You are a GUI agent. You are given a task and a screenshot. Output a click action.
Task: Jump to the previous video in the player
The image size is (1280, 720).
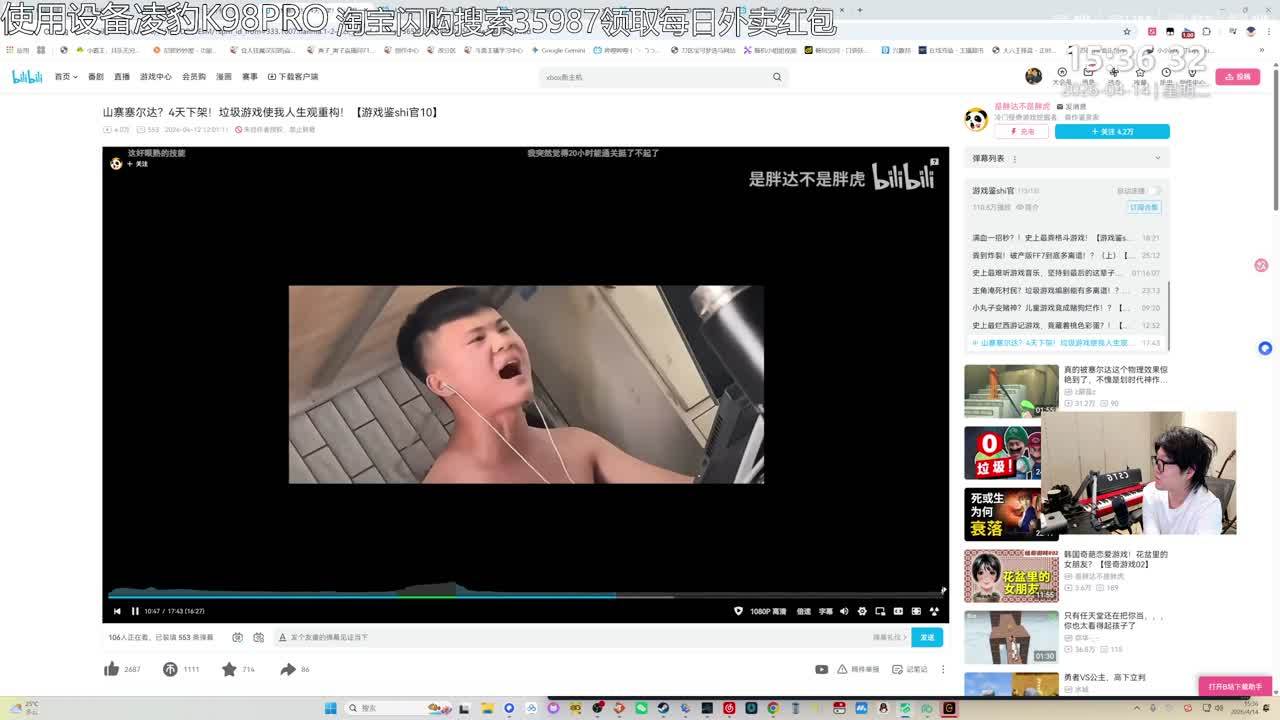pos(117,611)
